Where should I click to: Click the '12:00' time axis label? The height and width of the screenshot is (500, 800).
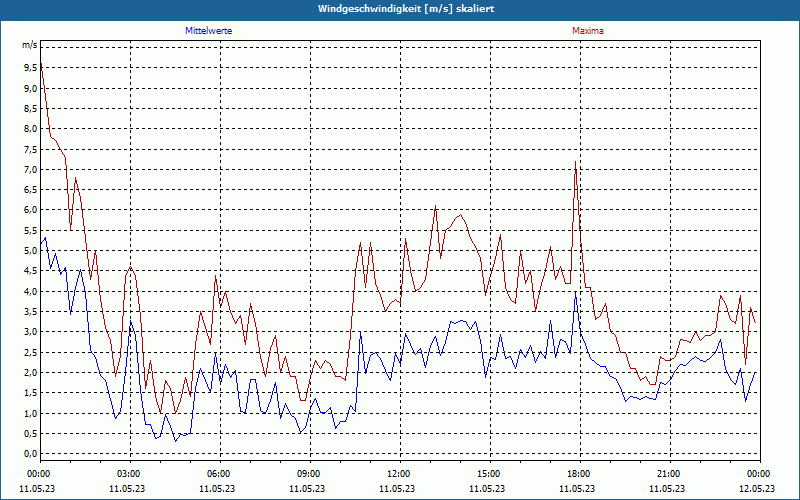(397, 474)
